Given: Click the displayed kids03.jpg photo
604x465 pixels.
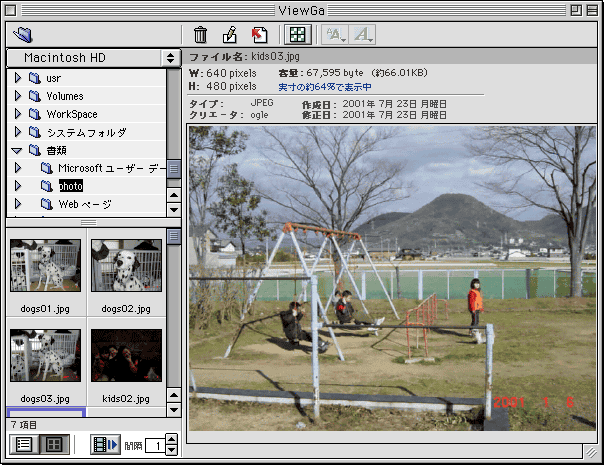Looking at the screenshot, I should coord(392,278).
